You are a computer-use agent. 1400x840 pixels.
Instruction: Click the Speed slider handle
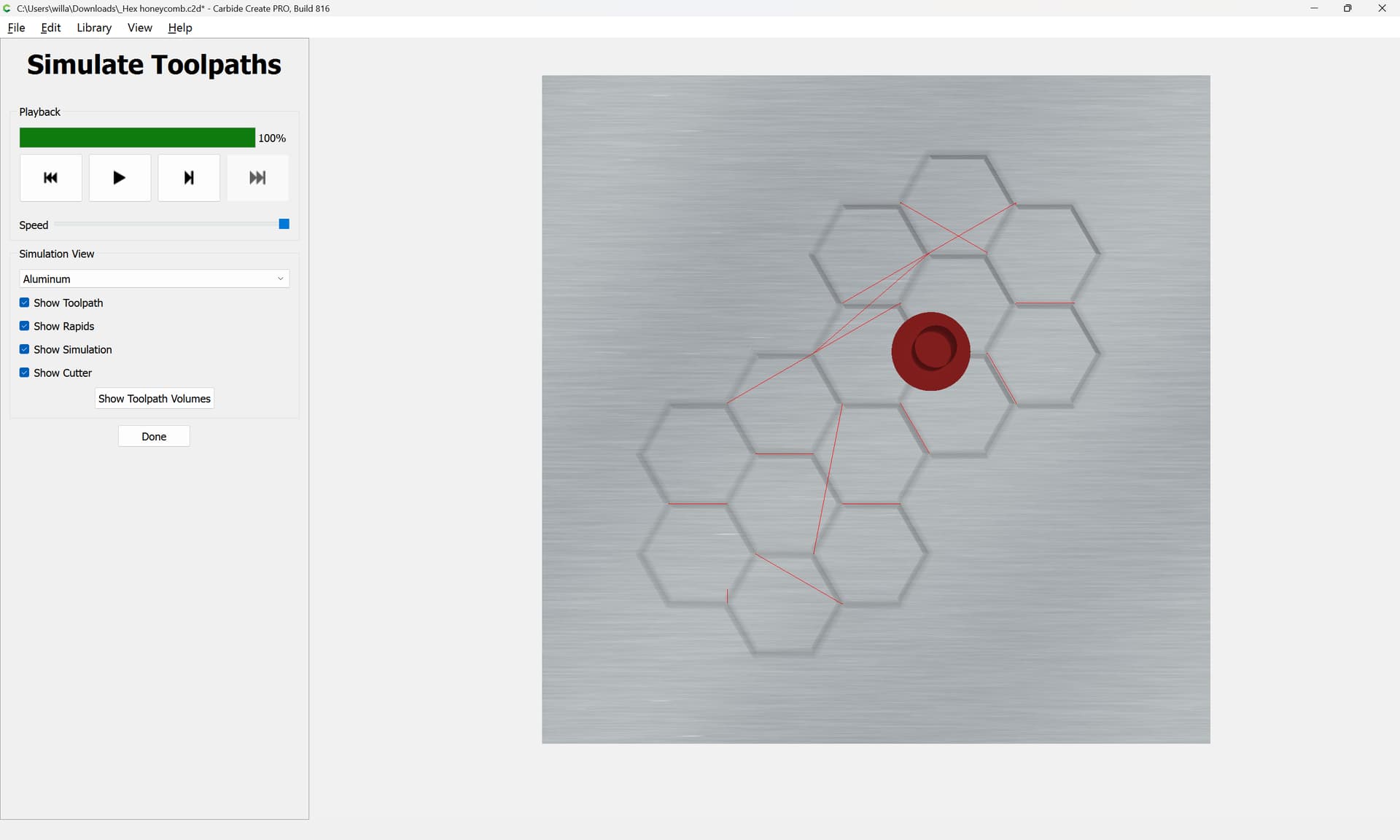click(284, 224)
